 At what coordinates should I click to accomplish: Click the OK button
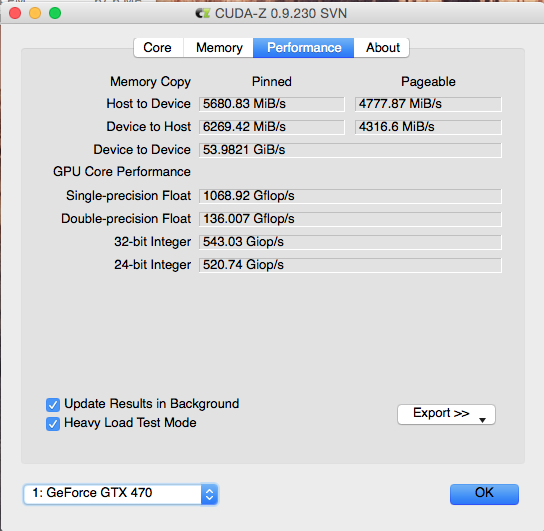pyautogui.click(x=484, y=494)
